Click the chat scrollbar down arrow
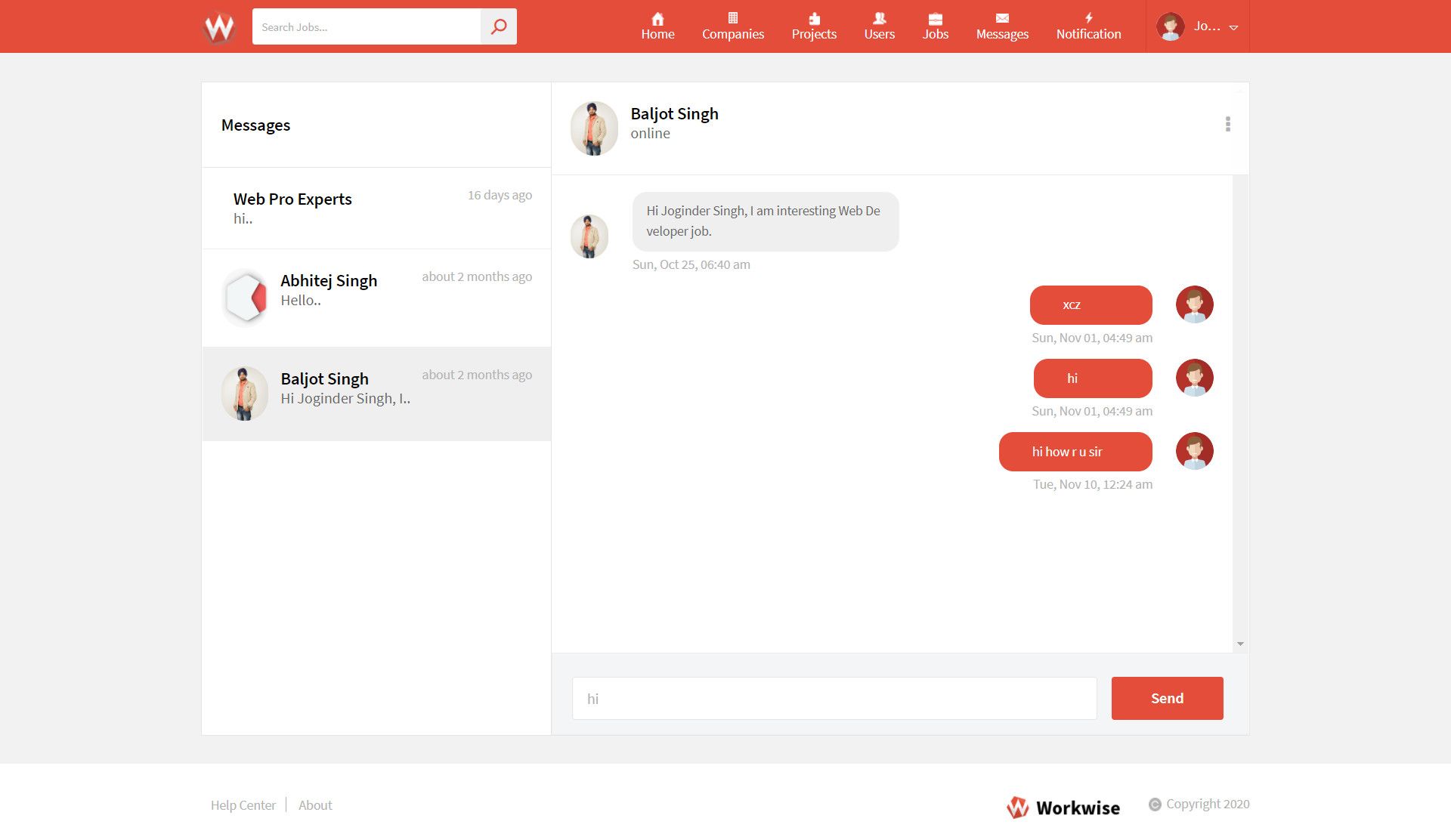The height and width of the screenshot is (840, 1451). tap(1240, 644)
